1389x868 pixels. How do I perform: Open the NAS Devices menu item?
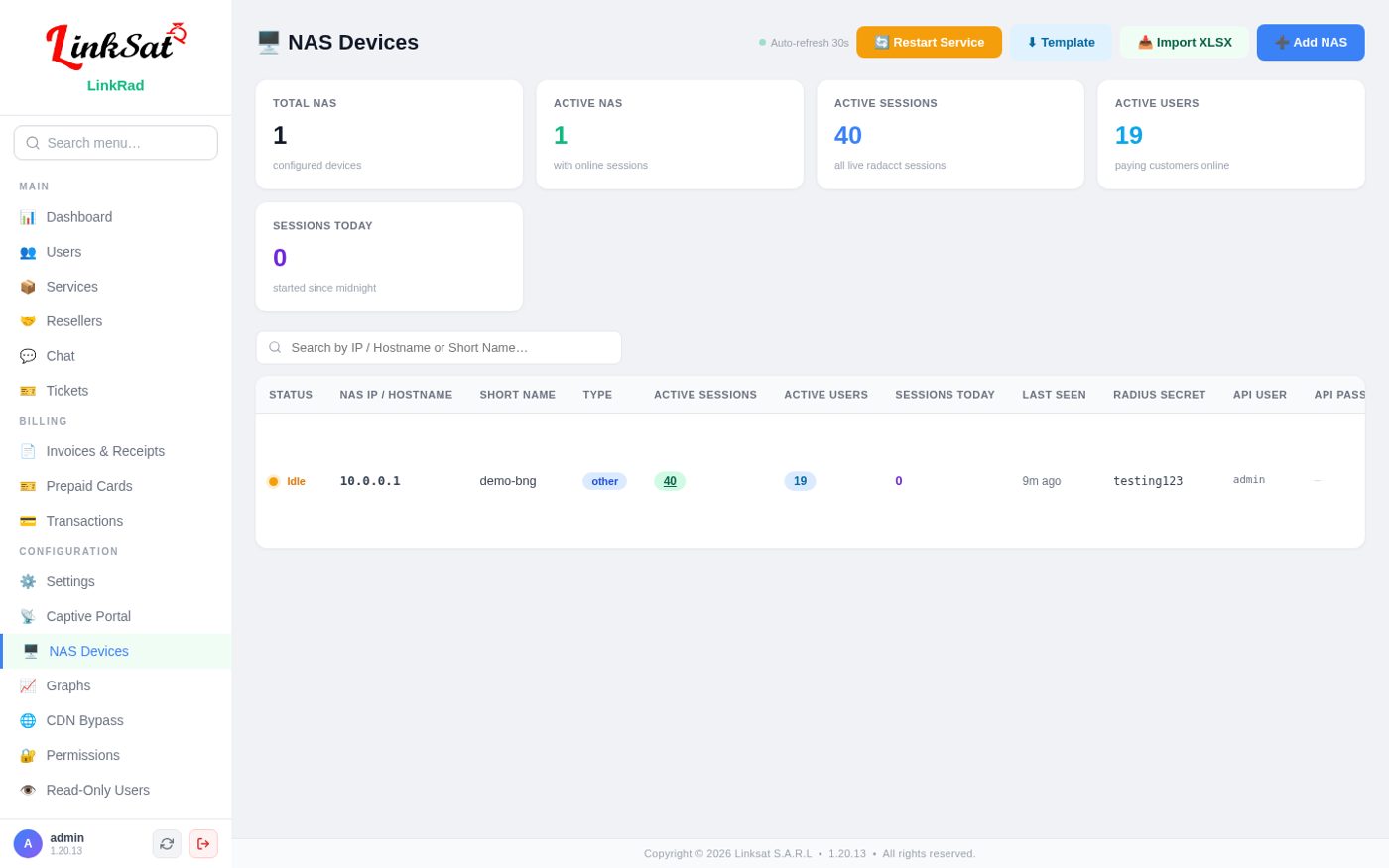[x=116, y=651]
